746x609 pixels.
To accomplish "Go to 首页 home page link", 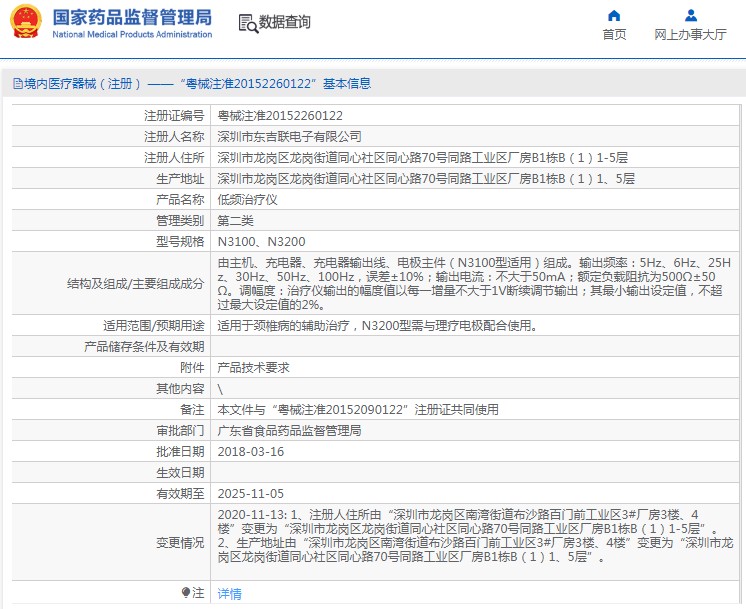I will (x=614, y=34).
